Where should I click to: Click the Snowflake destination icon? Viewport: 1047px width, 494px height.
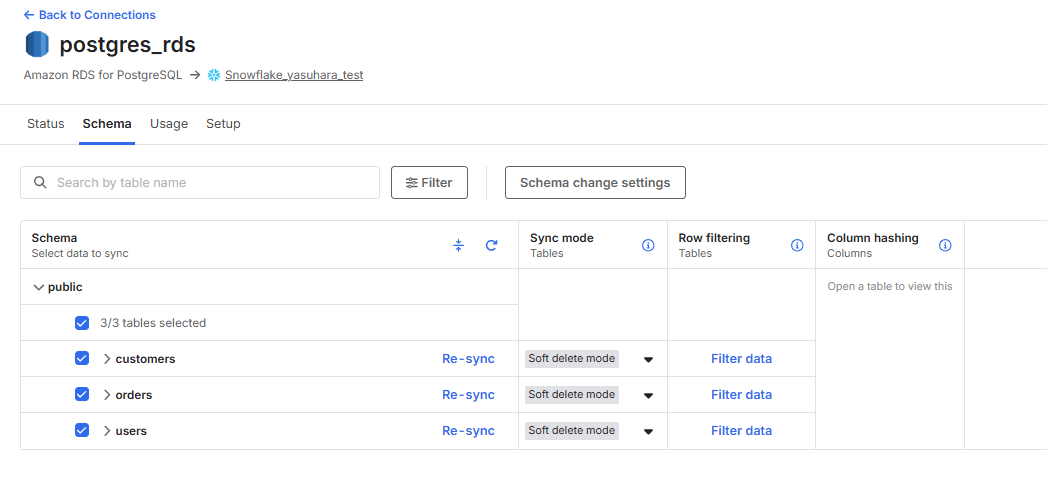point(214,75)
